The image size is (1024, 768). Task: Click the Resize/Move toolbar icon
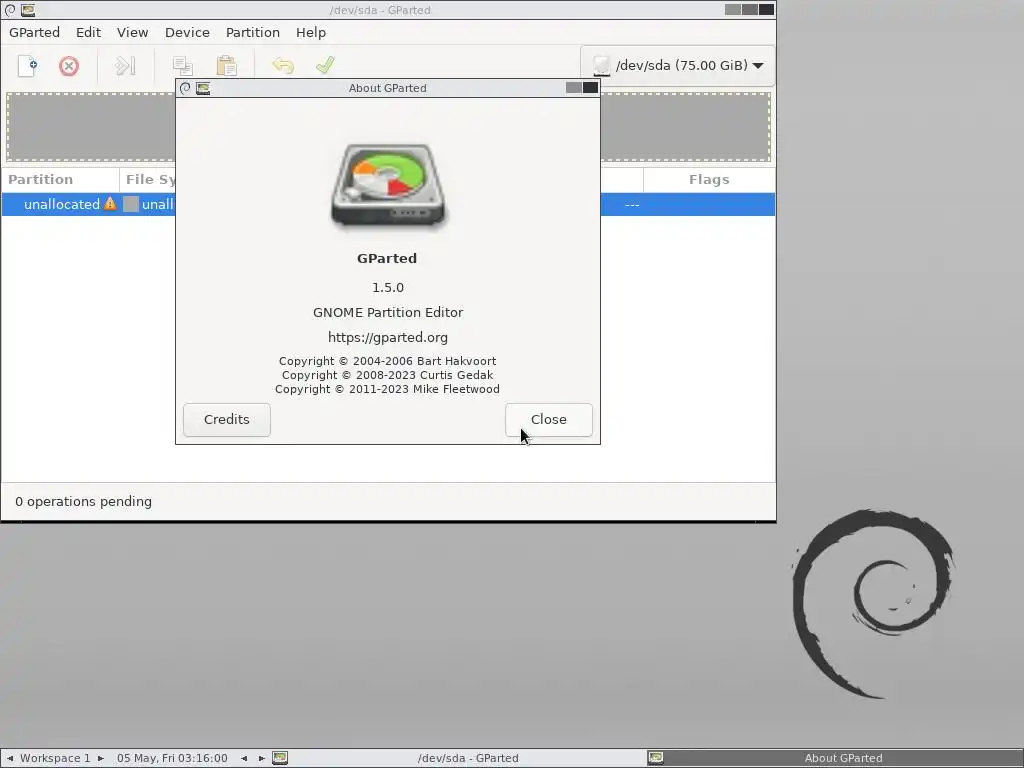tap(125, 66)
